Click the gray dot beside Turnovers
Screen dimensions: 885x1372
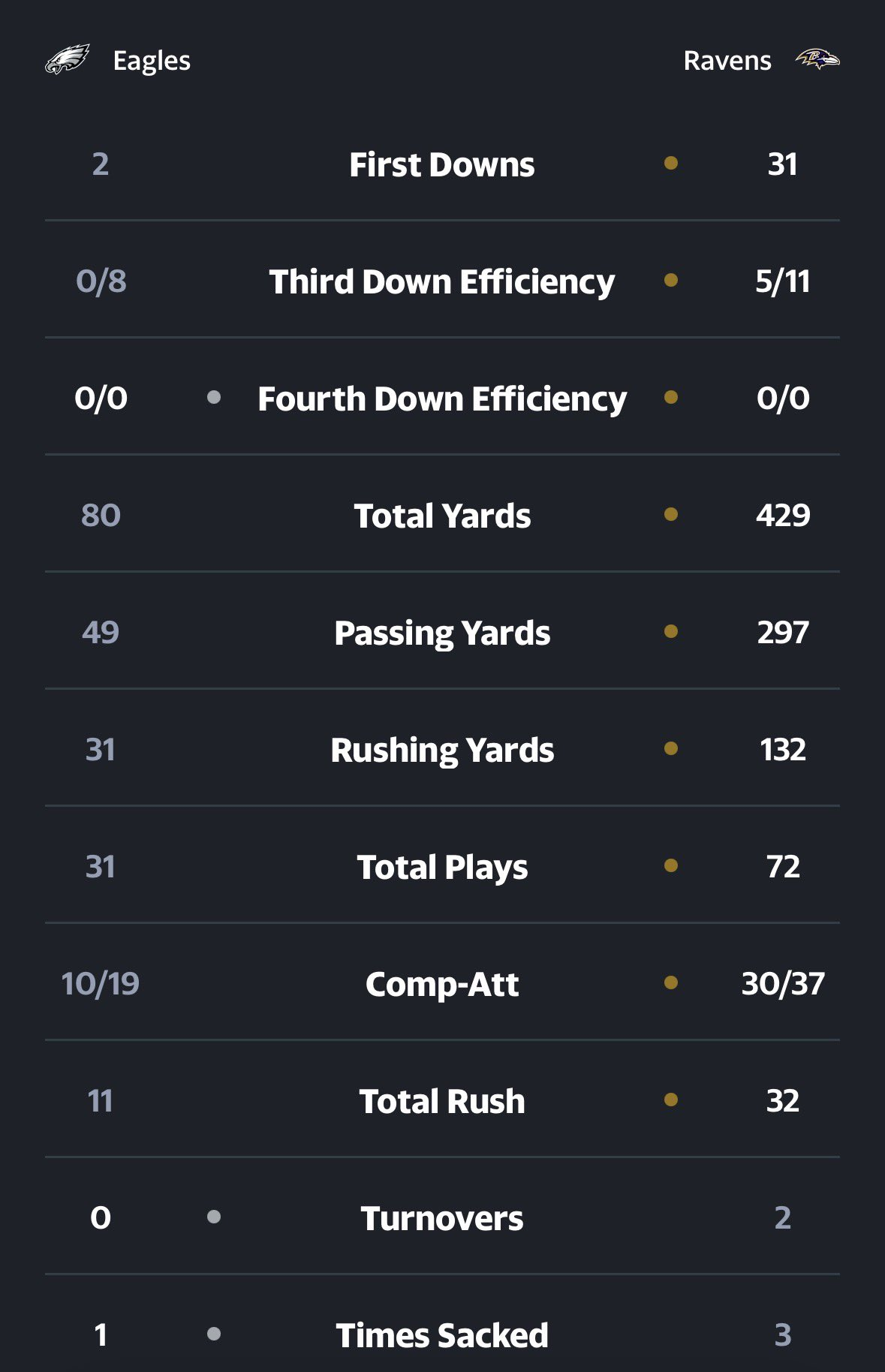pos(214,1217)
